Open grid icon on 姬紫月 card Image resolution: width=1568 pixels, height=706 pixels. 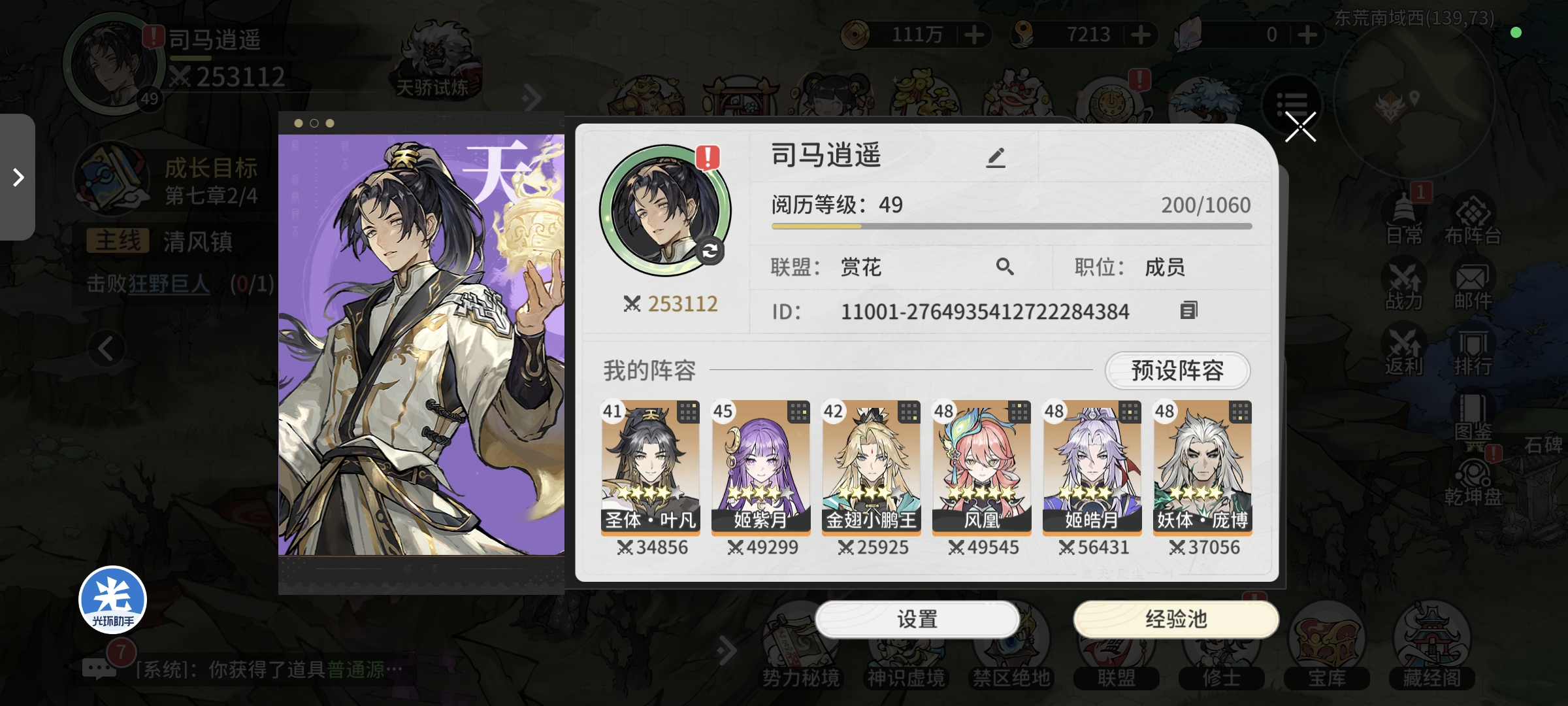click(798, 412)
